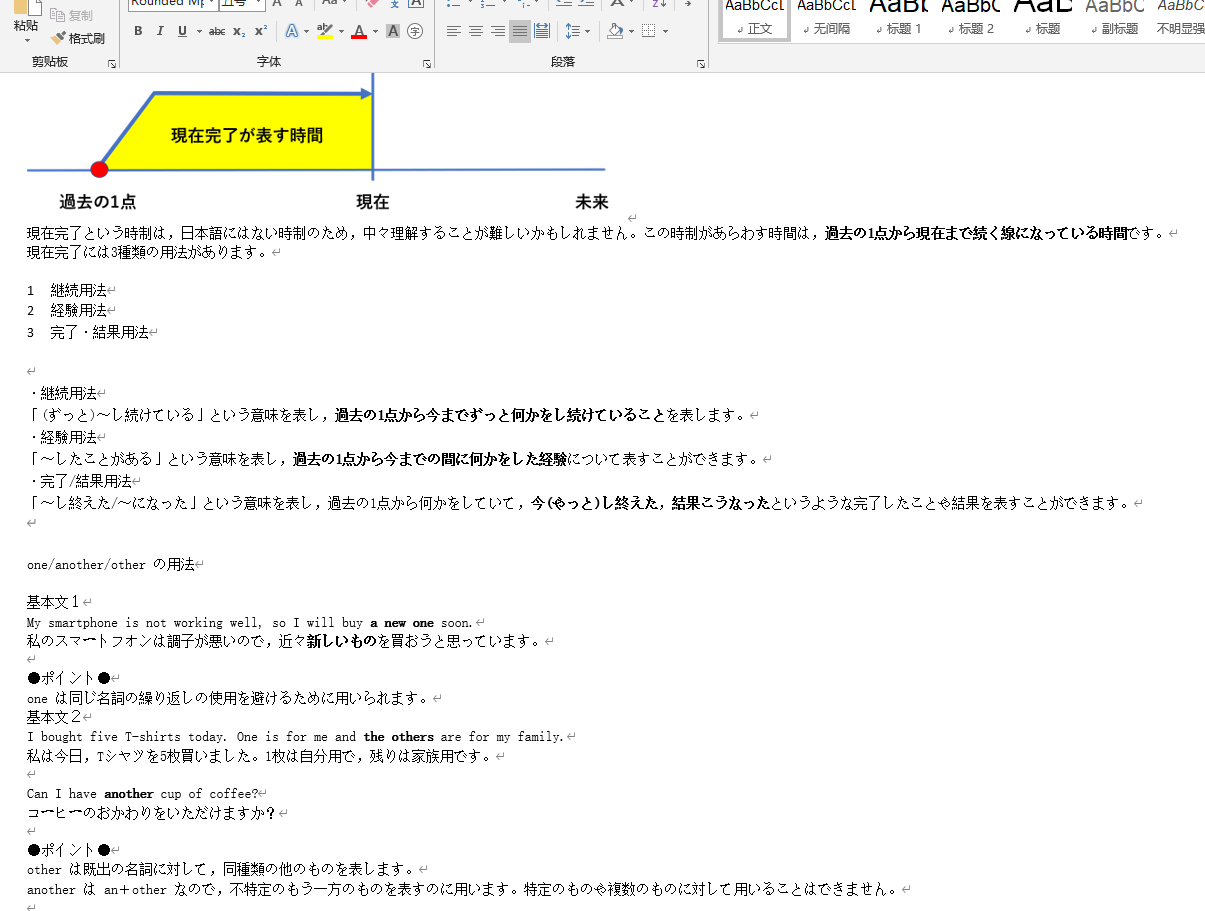The height and width of the screenshot is (911, 1205).
Task: Open the Font group dialog launcher
Action: [426, 62]
